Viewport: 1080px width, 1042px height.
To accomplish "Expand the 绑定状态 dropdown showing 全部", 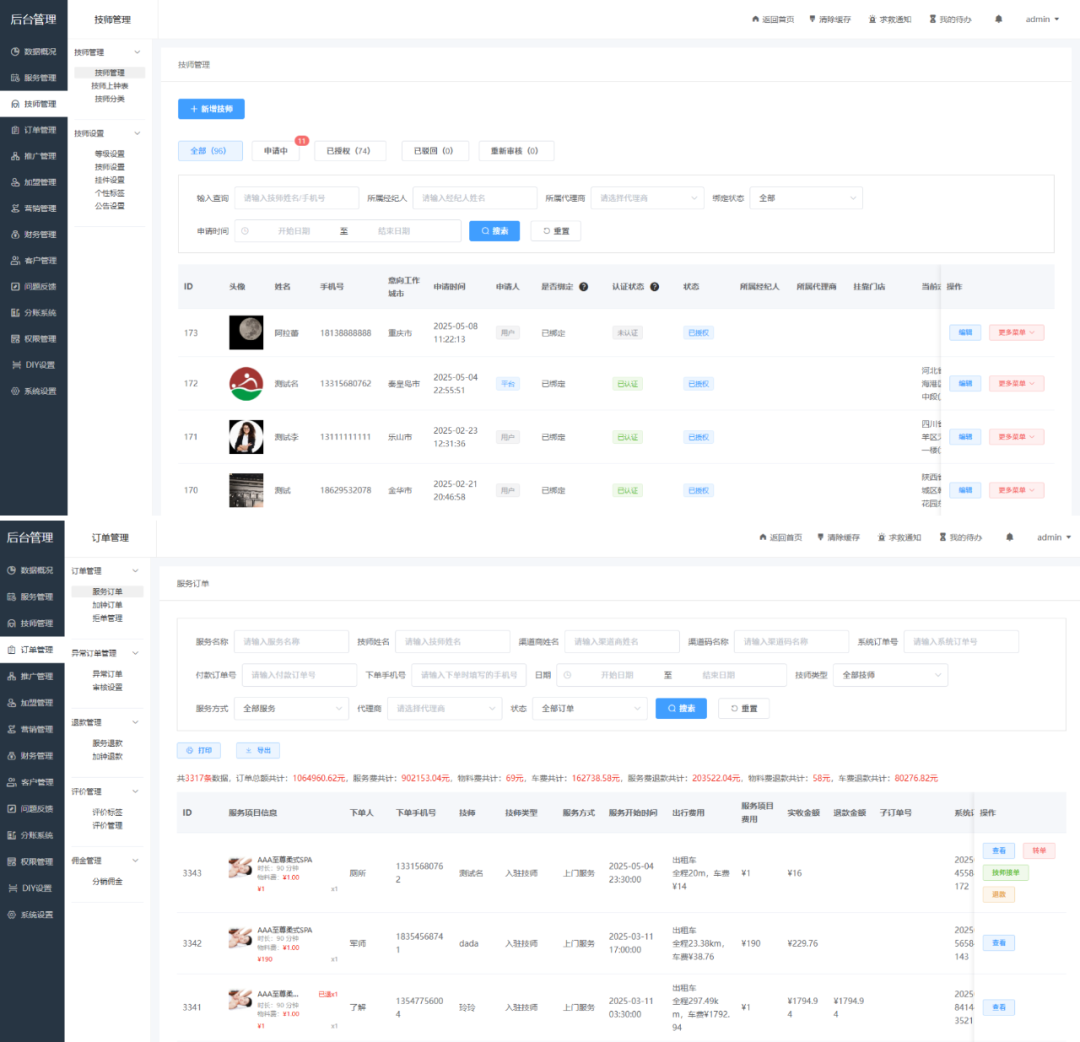I will (805, 198).
